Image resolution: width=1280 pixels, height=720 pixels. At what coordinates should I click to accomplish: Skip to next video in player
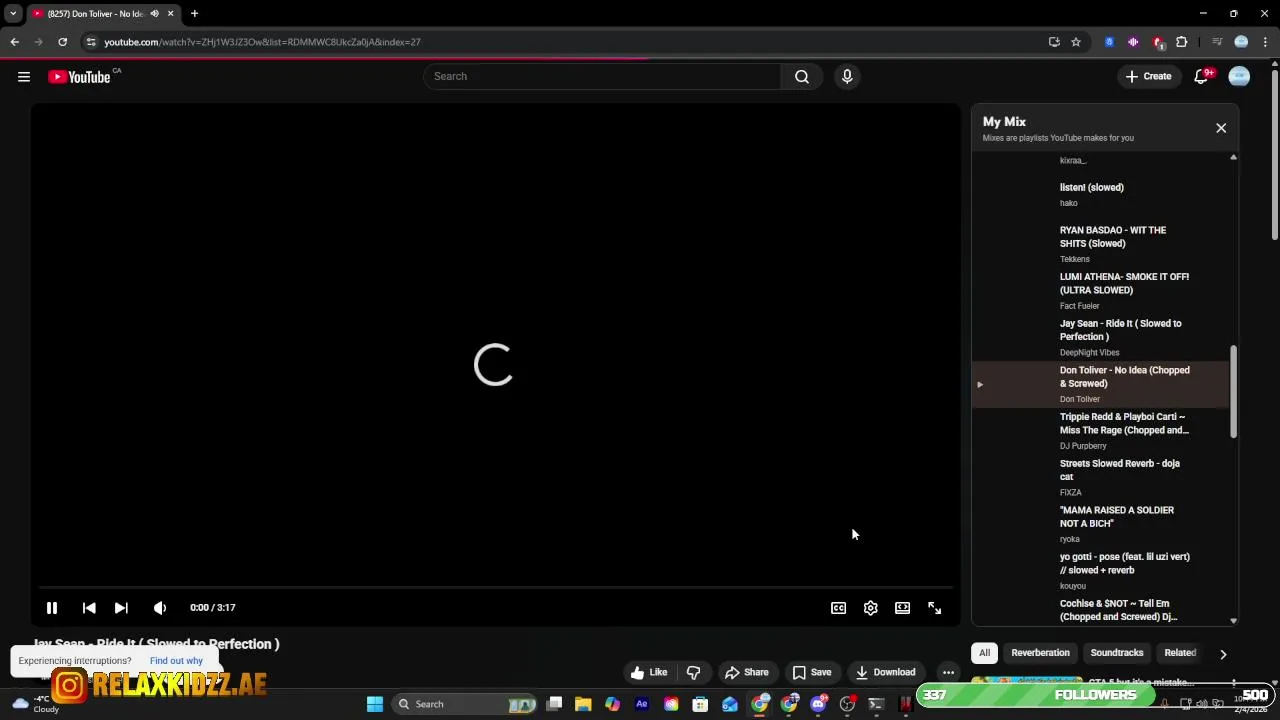tap(121, 608)
